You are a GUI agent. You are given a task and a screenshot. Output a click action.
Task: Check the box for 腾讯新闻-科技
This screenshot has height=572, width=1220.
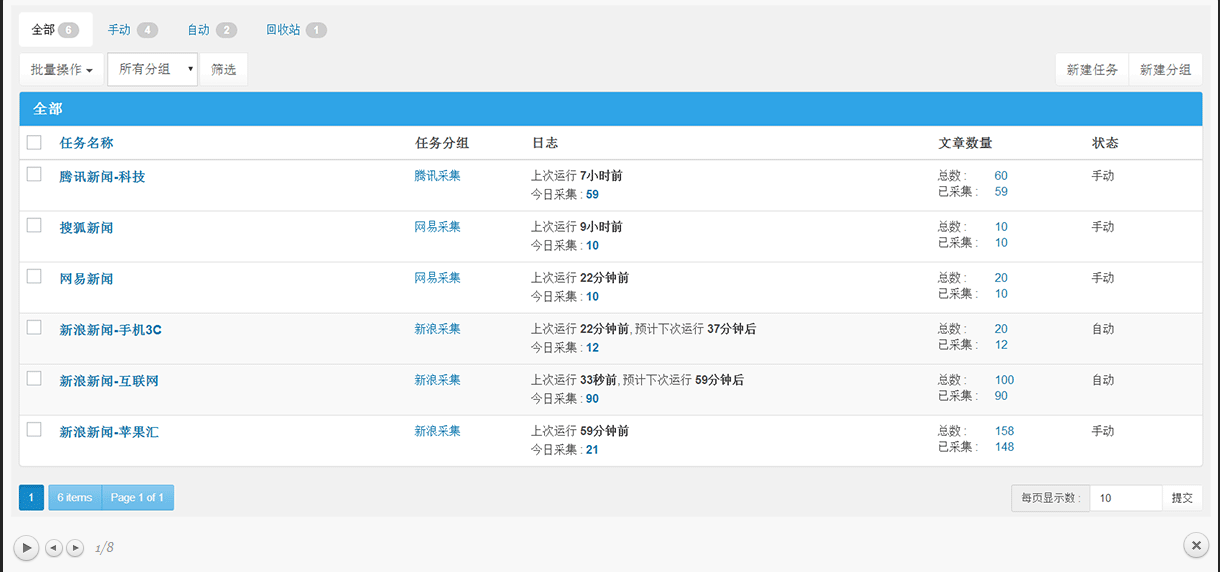[34, 174]
